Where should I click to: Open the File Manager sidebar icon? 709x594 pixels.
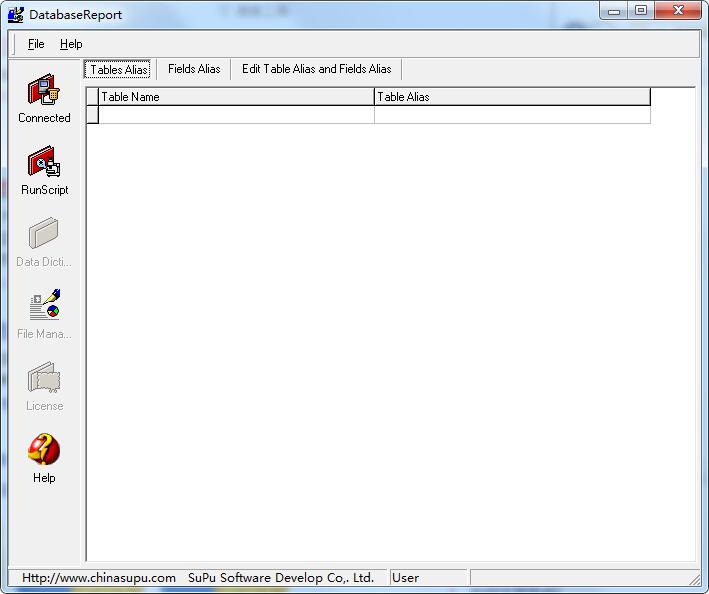[x=44, y=305]
